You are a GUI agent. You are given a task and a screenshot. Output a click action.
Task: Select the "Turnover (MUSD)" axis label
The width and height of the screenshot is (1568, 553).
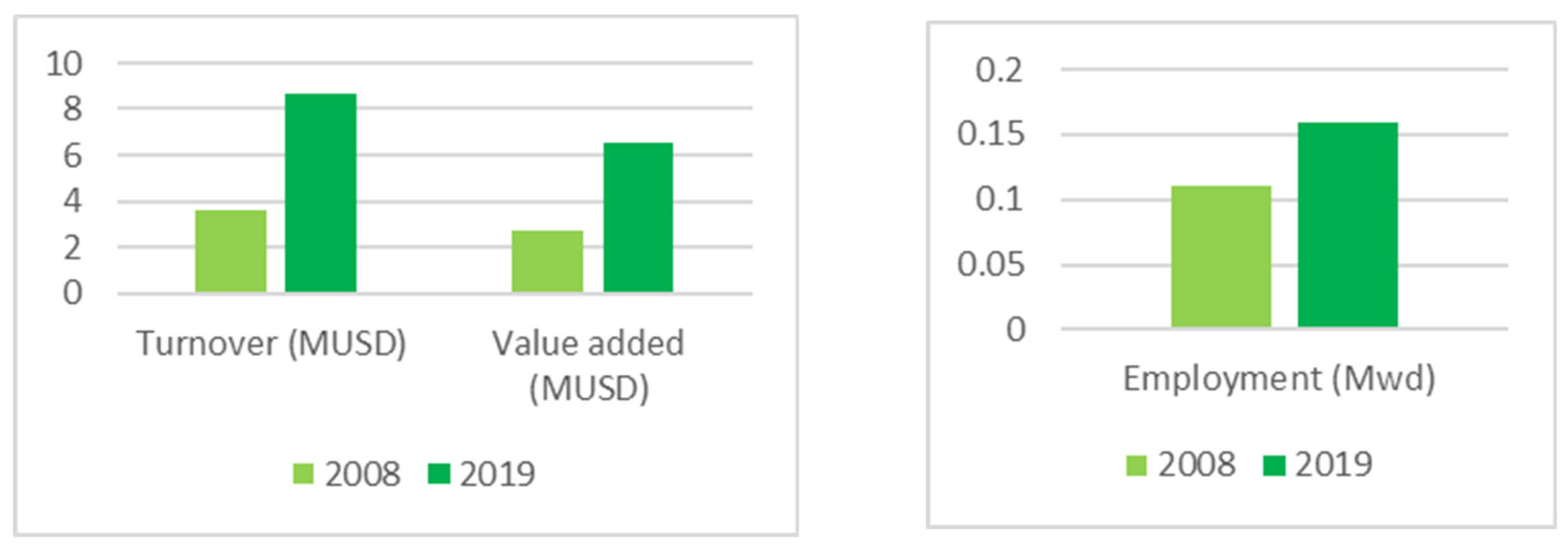(x=271, y=343)
